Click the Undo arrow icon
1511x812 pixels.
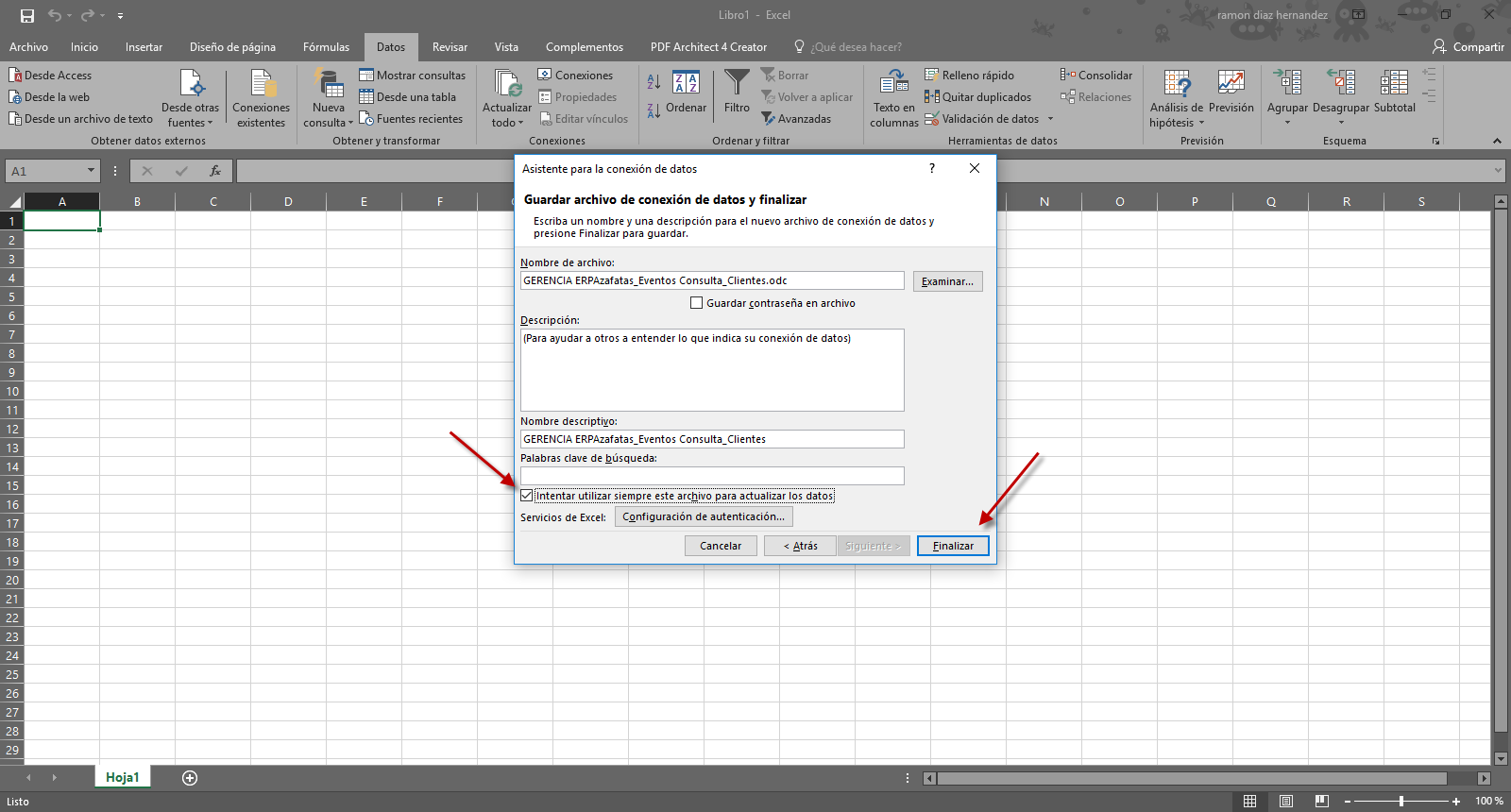tap(55, 15)
